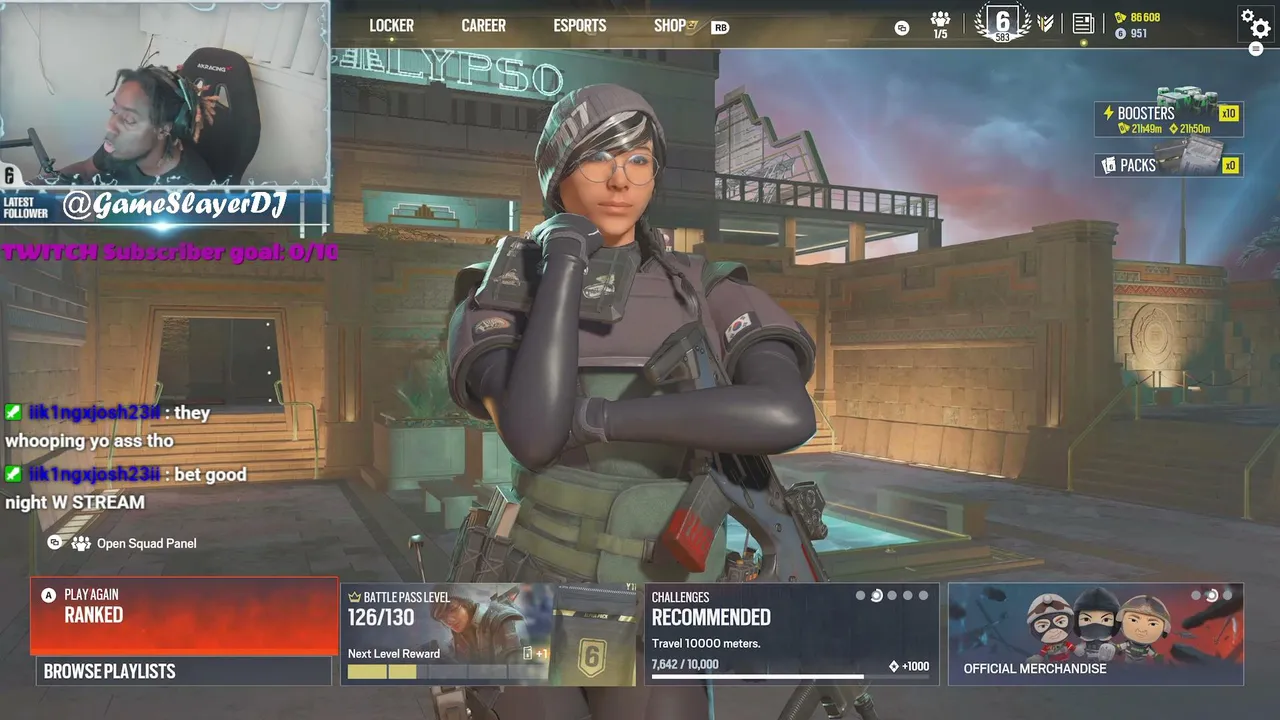Open Browse Playlists
Viewport: 1280px width, 720px height.
(x=184, y=671)
